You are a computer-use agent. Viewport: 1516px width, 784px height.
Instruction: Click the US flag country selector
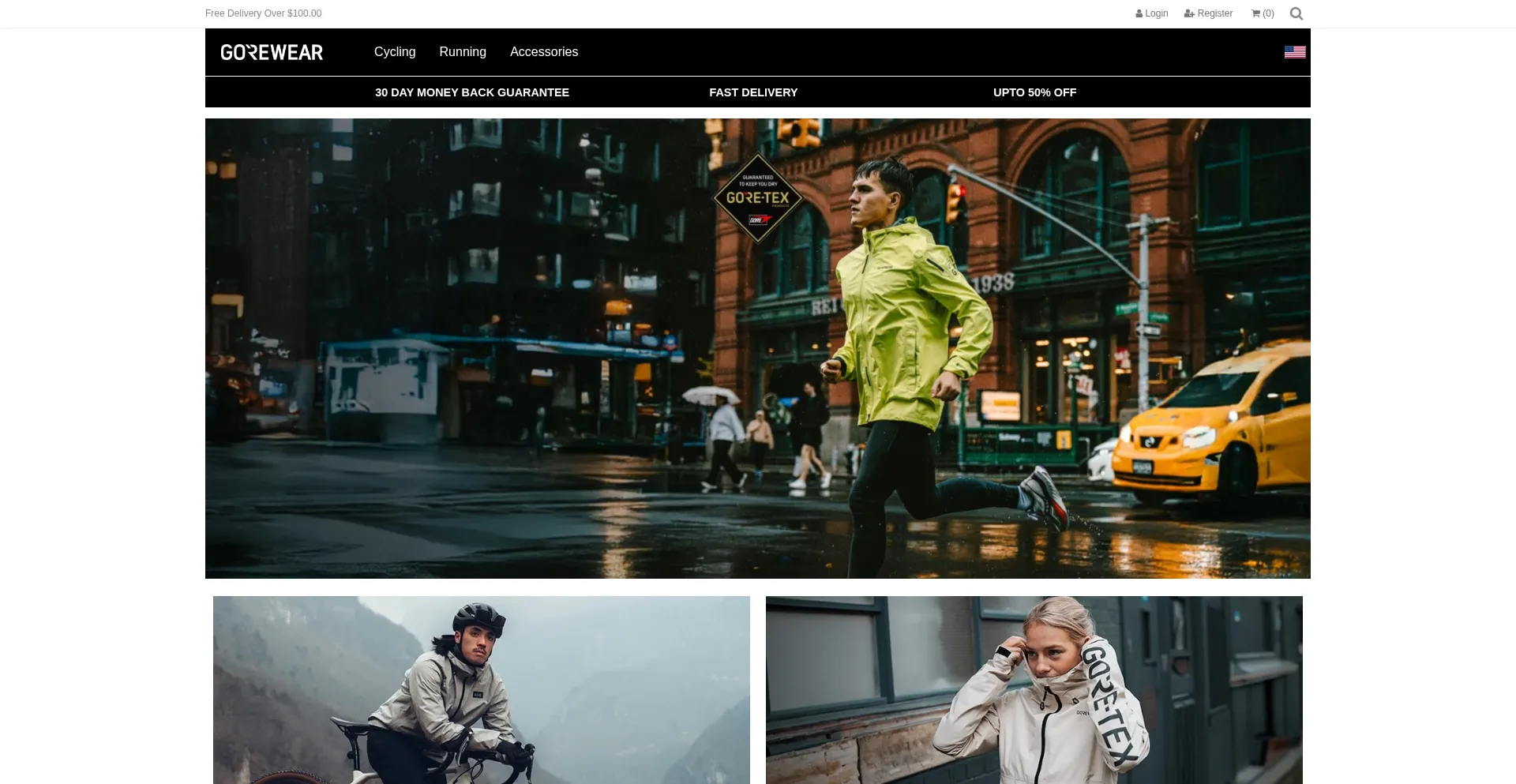(1295, 52)
